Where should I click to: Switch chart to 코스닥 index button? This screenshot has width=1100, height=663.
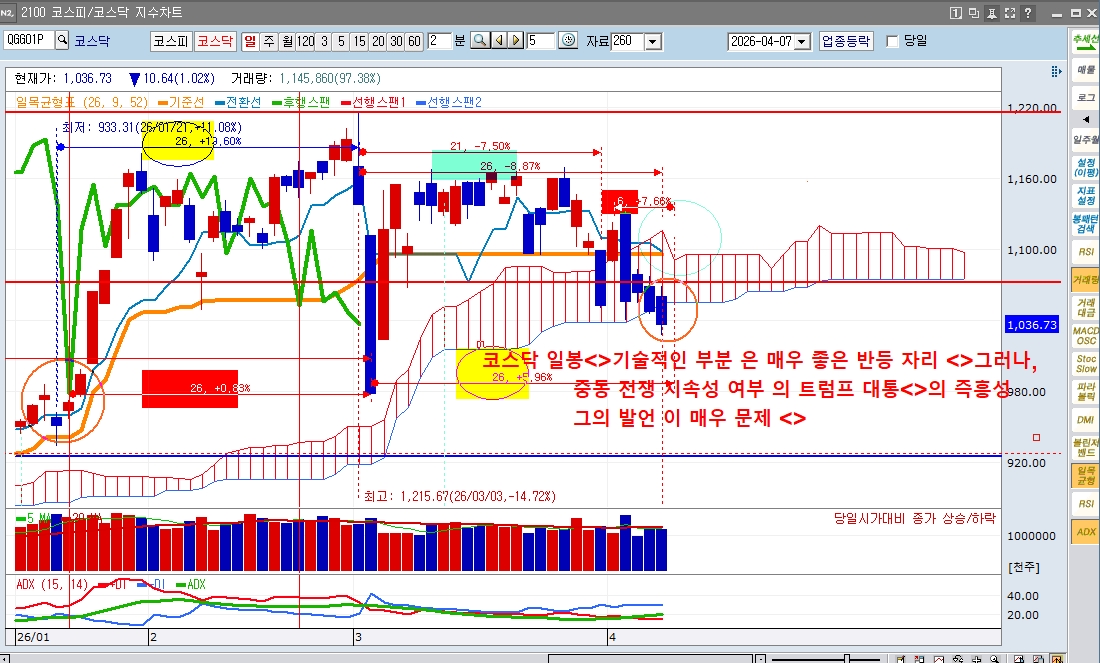click(215, 41)
